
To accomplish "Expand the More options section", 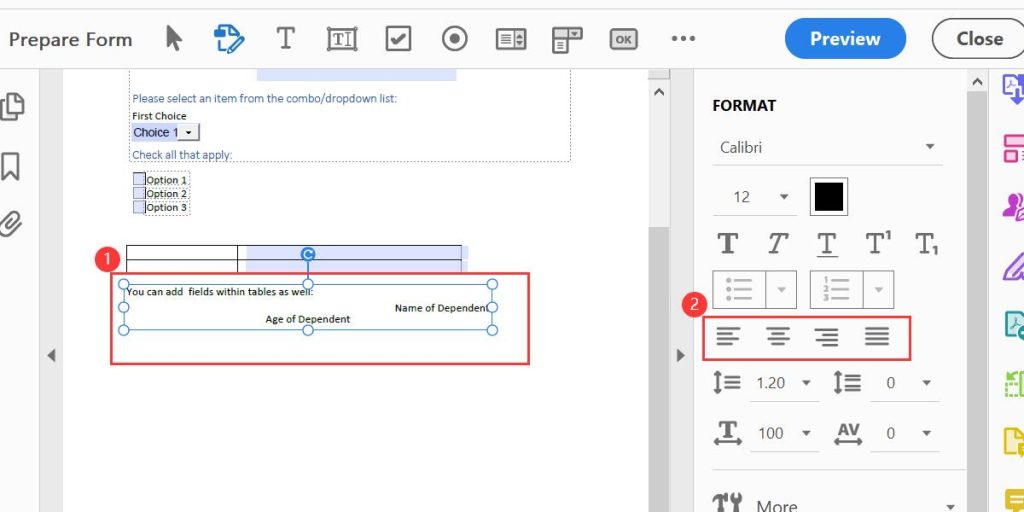I will pos(834,505).
